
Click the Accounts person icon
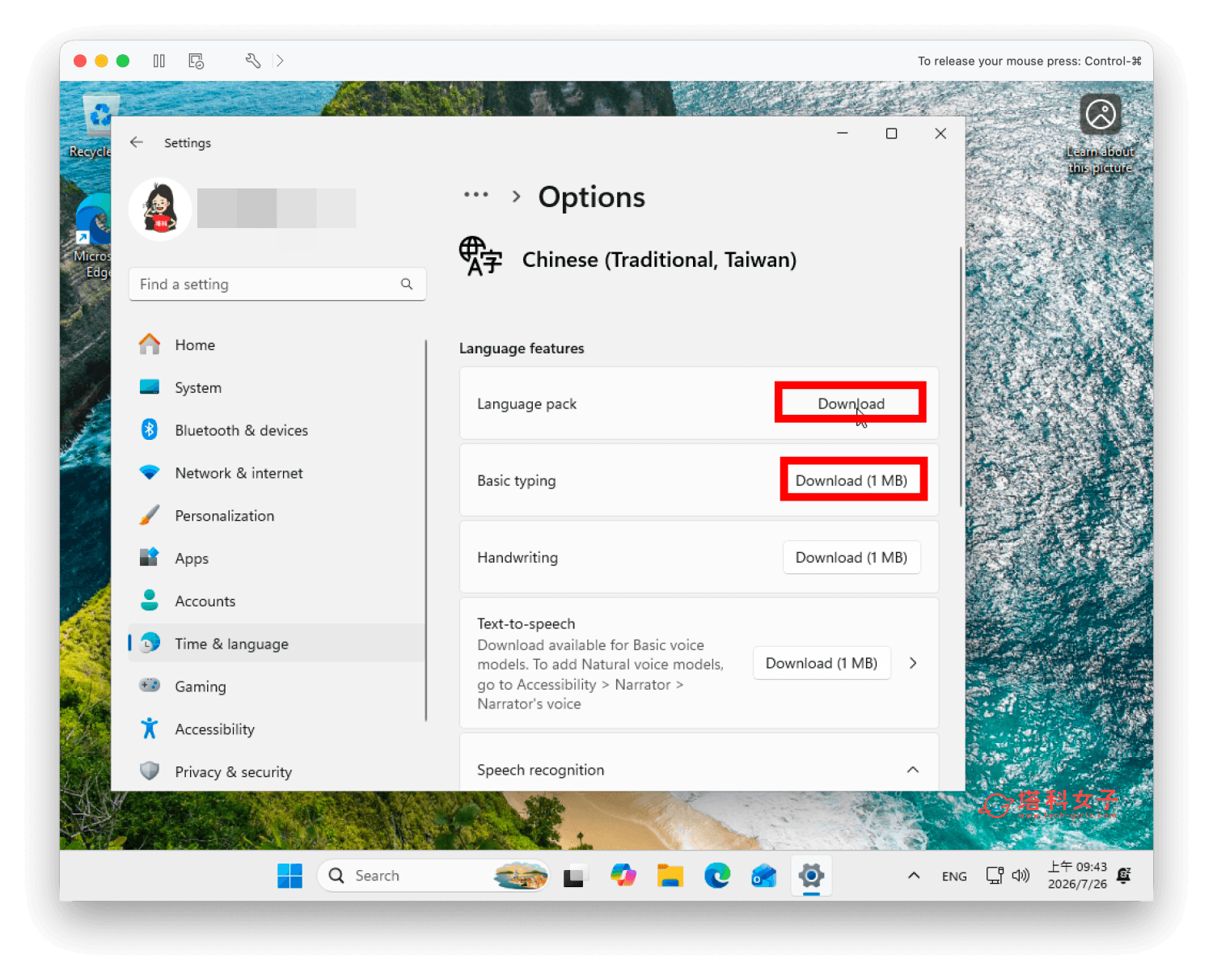coord(150,600)
